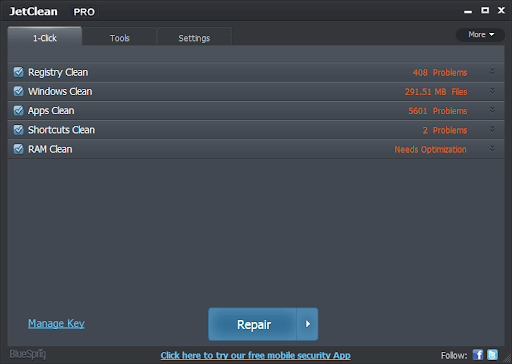Toggle the Windows Clean checkbox

click(19, 91)
